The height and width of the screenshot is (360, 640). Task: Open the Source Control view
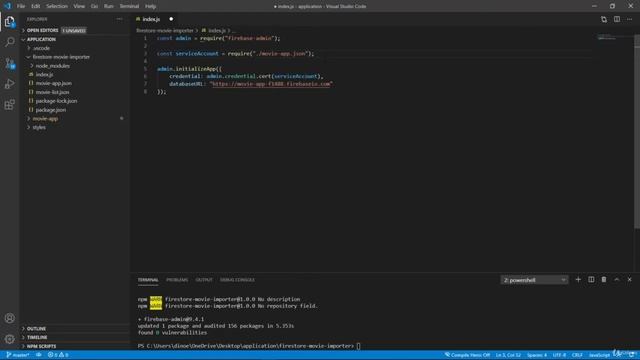tap(9, 63)
